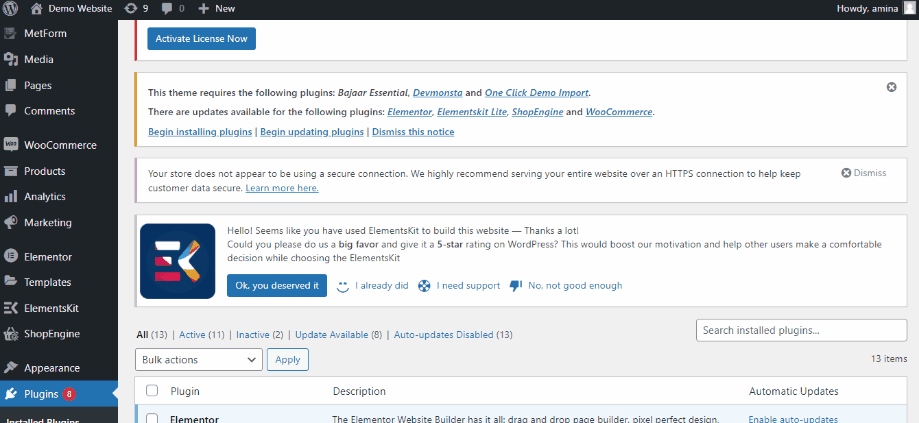The image size is (919, 423).
Task: Open Begin updating plugins link
Action: [x=312, y=132]
